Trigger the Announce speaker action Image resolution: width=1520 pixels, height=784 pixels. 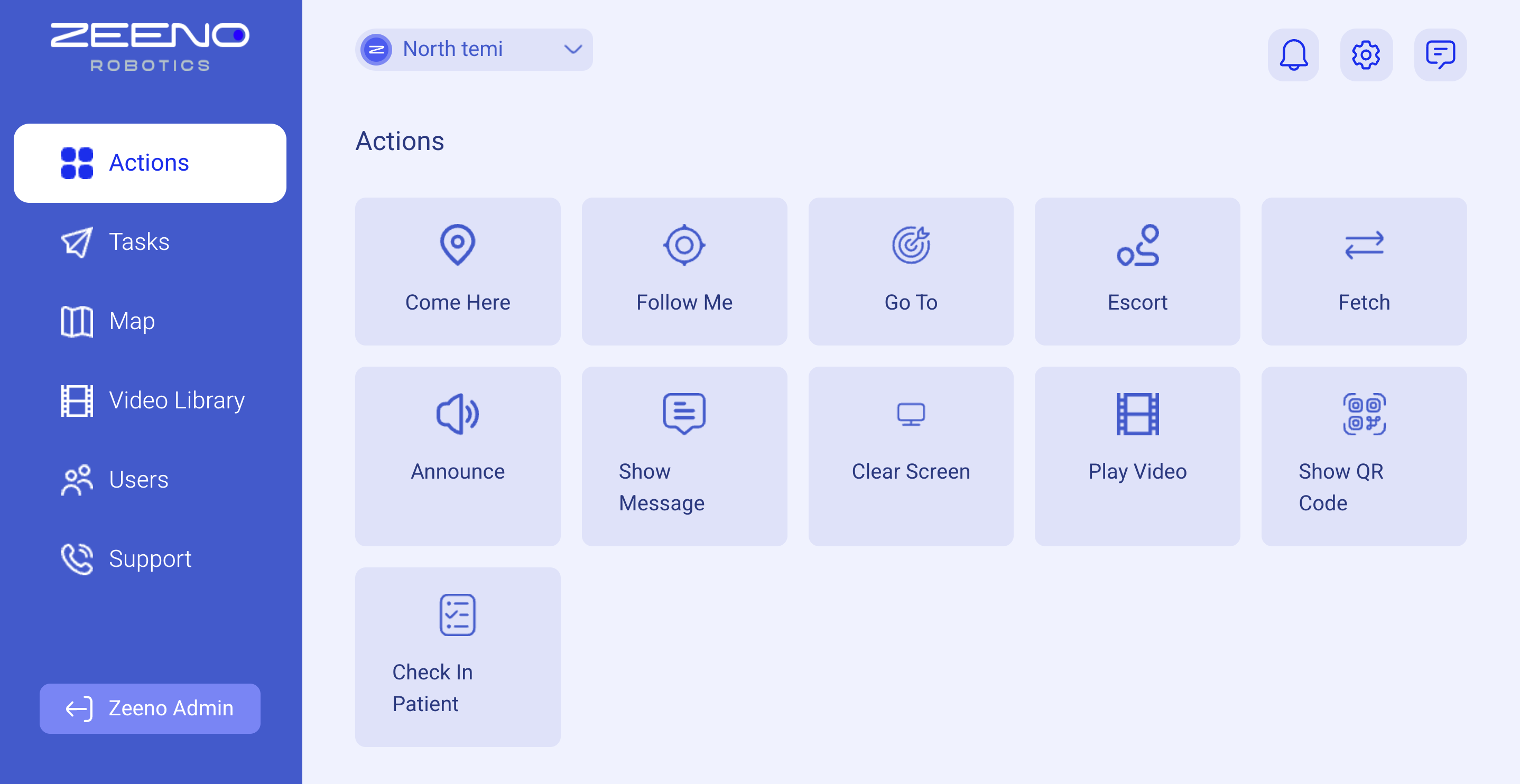pyautogui.click(x=457, y=455)
